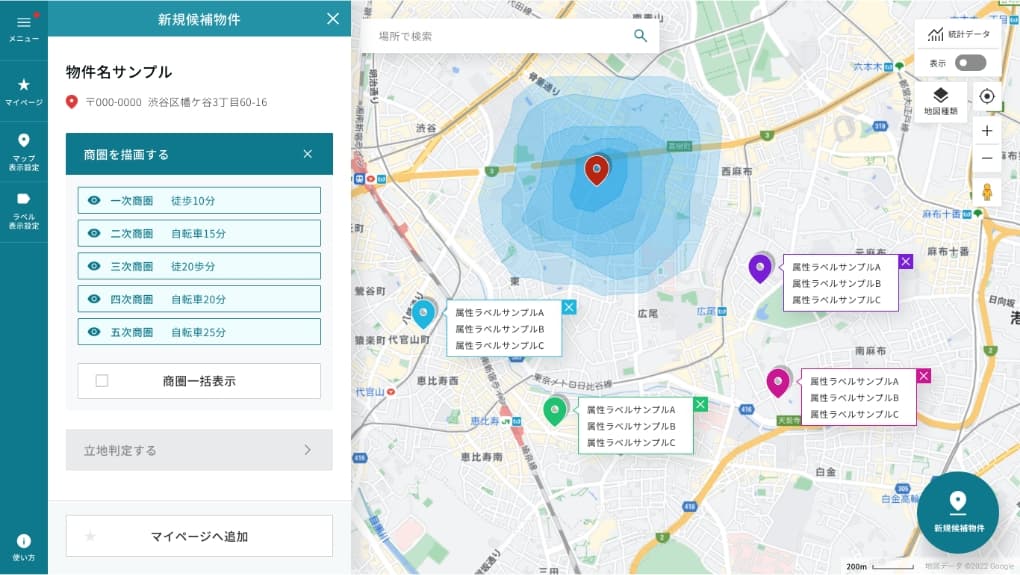Collapse the 商圏を描画する panel

click(x=308, y=154)
